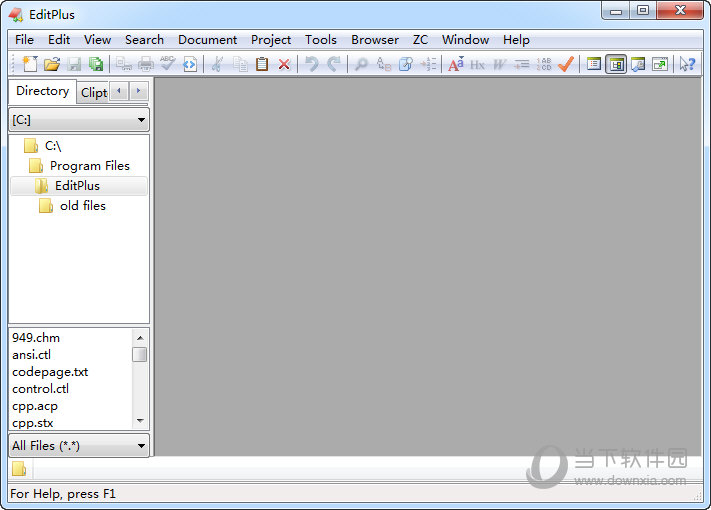
Task: Click the Set Font icon
Action: (x=456, y=64)
